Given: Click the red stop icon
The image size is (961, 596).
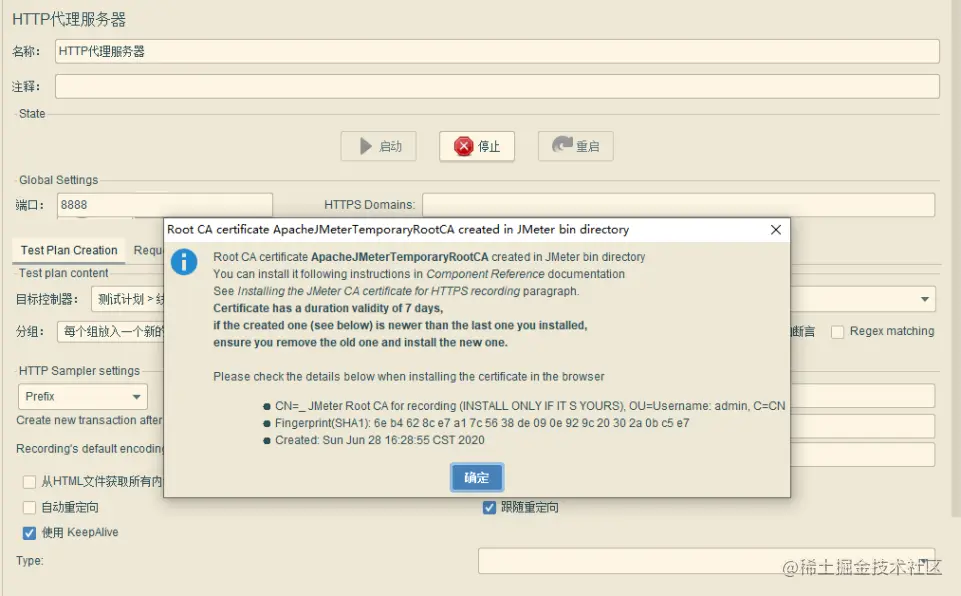Looking at the screenshot, I should pyautogui.click(x=463, y=146).
